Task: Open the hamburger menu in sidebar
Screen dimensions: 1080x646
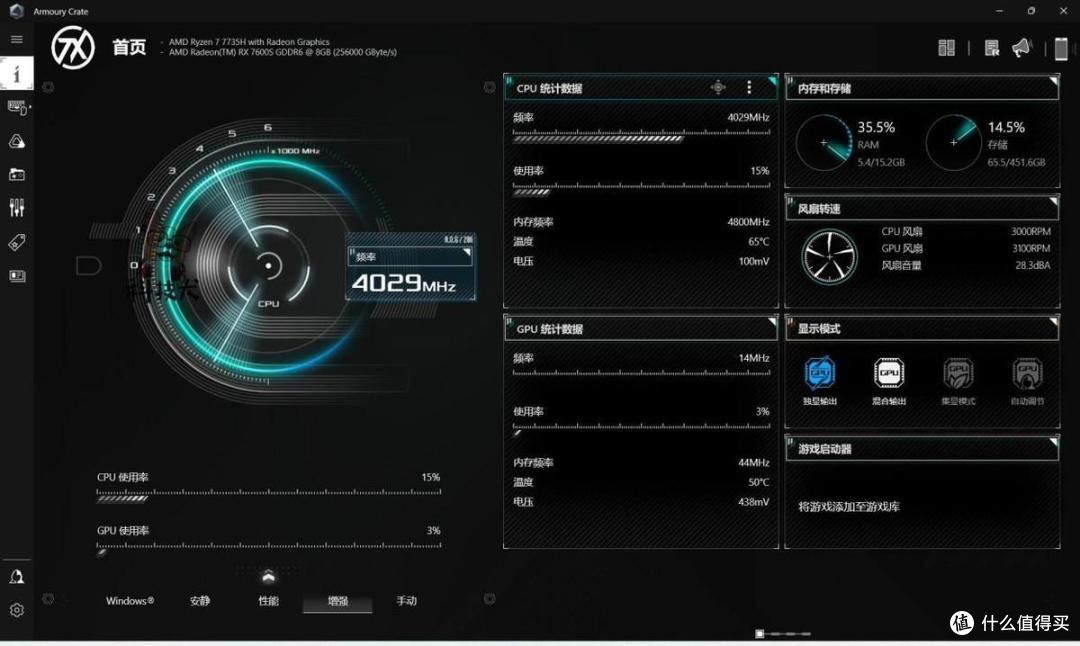Action: (x=17, y=39)
